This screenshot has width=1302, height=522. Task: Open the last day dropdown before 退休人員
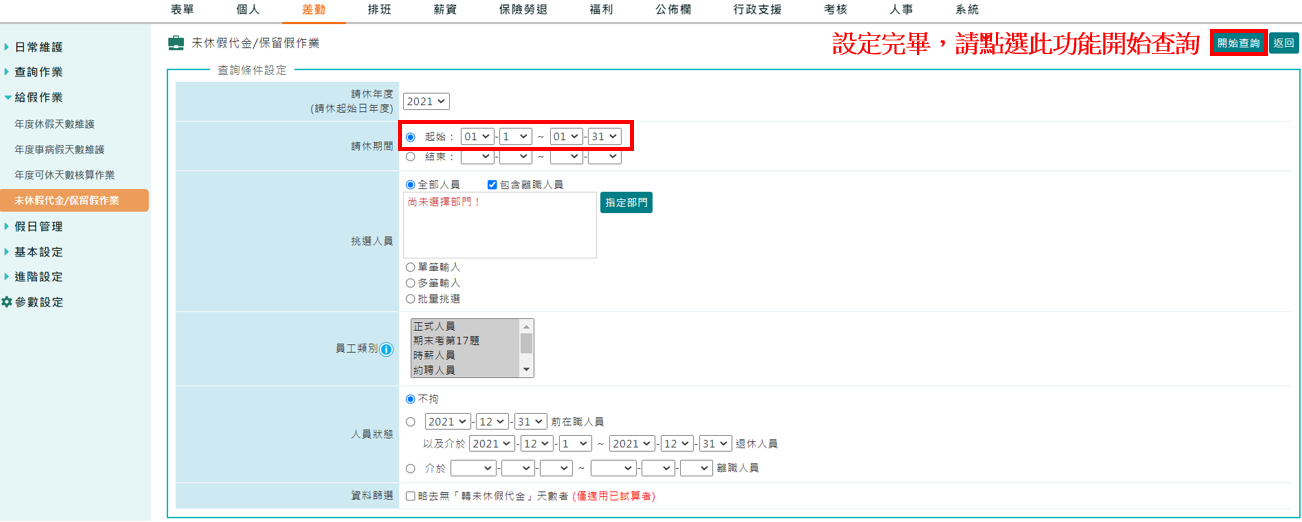715,443
